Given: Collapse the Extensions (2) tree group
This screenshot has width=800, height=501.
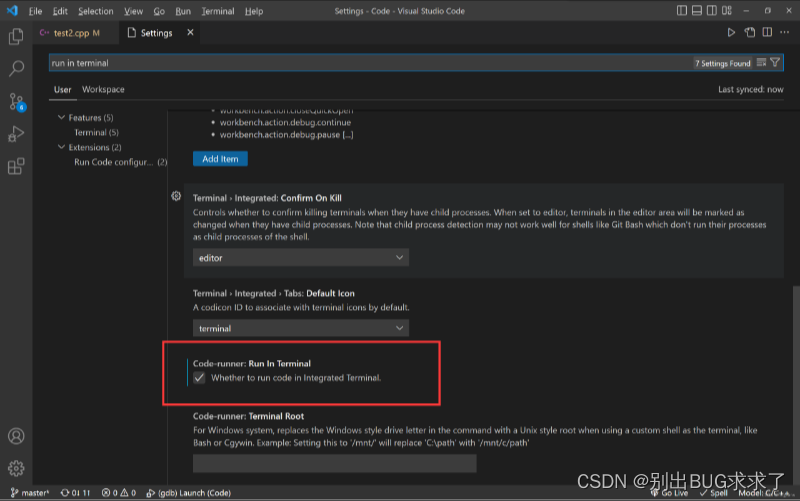Looking at the screenshot, I should pos(62,147).
